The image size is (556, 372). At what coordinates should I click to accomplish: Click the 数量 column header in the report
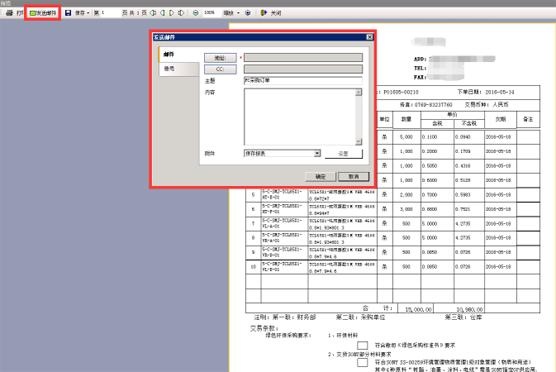406,120
